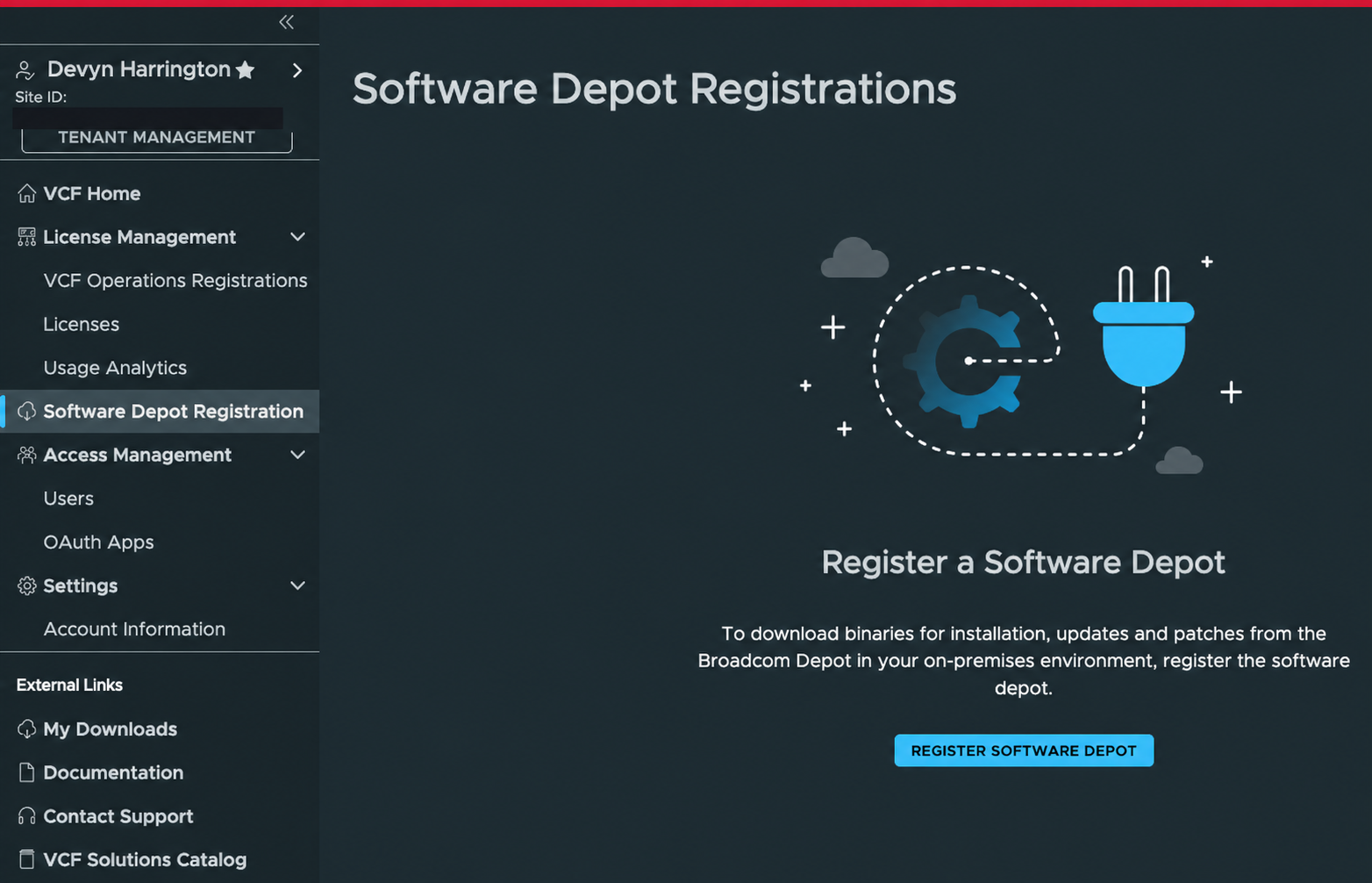This screenshot has height=883, width=1372.
Task: Open the Licenses page
Action: pyautogui.click(x=82, y=324)
